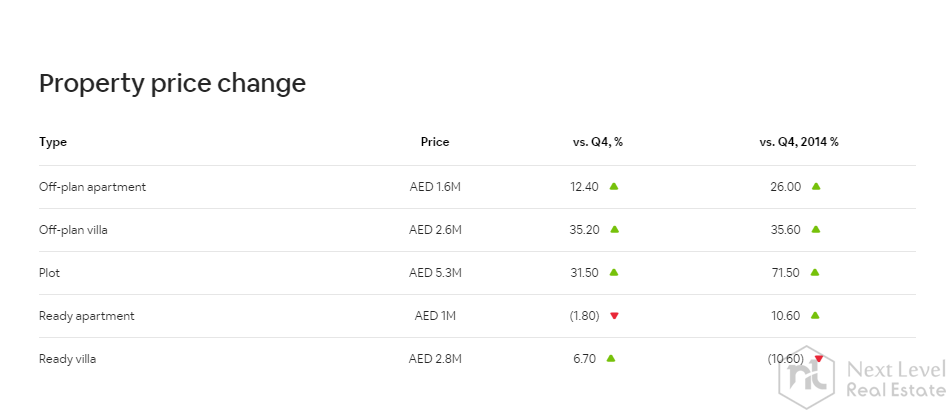Click green up arrow beside 12.40 value
Screen dimensions: 948x416
pos(614,186)
